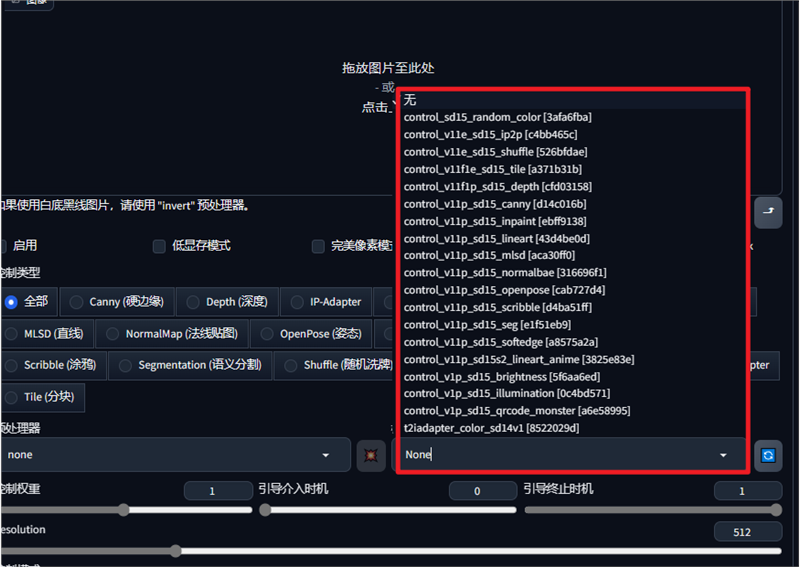Select Scribble (涂鸦) control type
The width and height of the screenshot is (800, 567).
(53, 365)
